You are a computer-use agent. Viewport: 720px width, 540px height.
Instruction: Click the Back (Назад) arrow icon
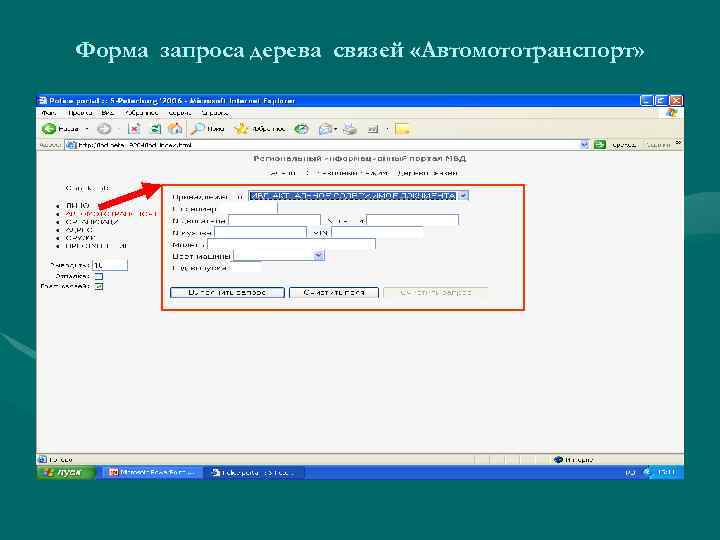[x=48, y=129]
